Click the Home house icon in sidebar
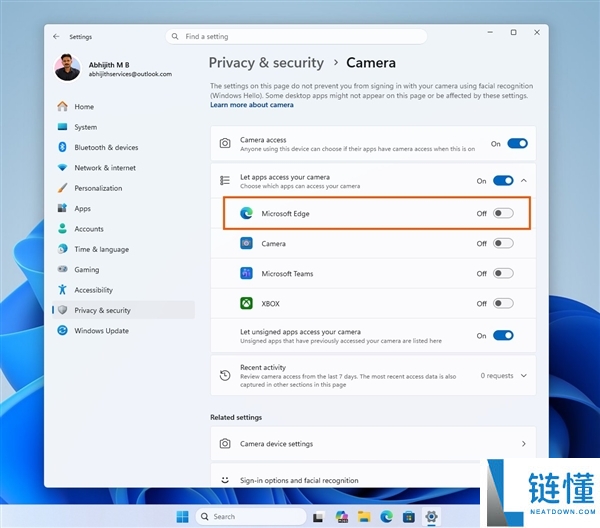This screenshot has height=528, width=600. coord(62,106)
